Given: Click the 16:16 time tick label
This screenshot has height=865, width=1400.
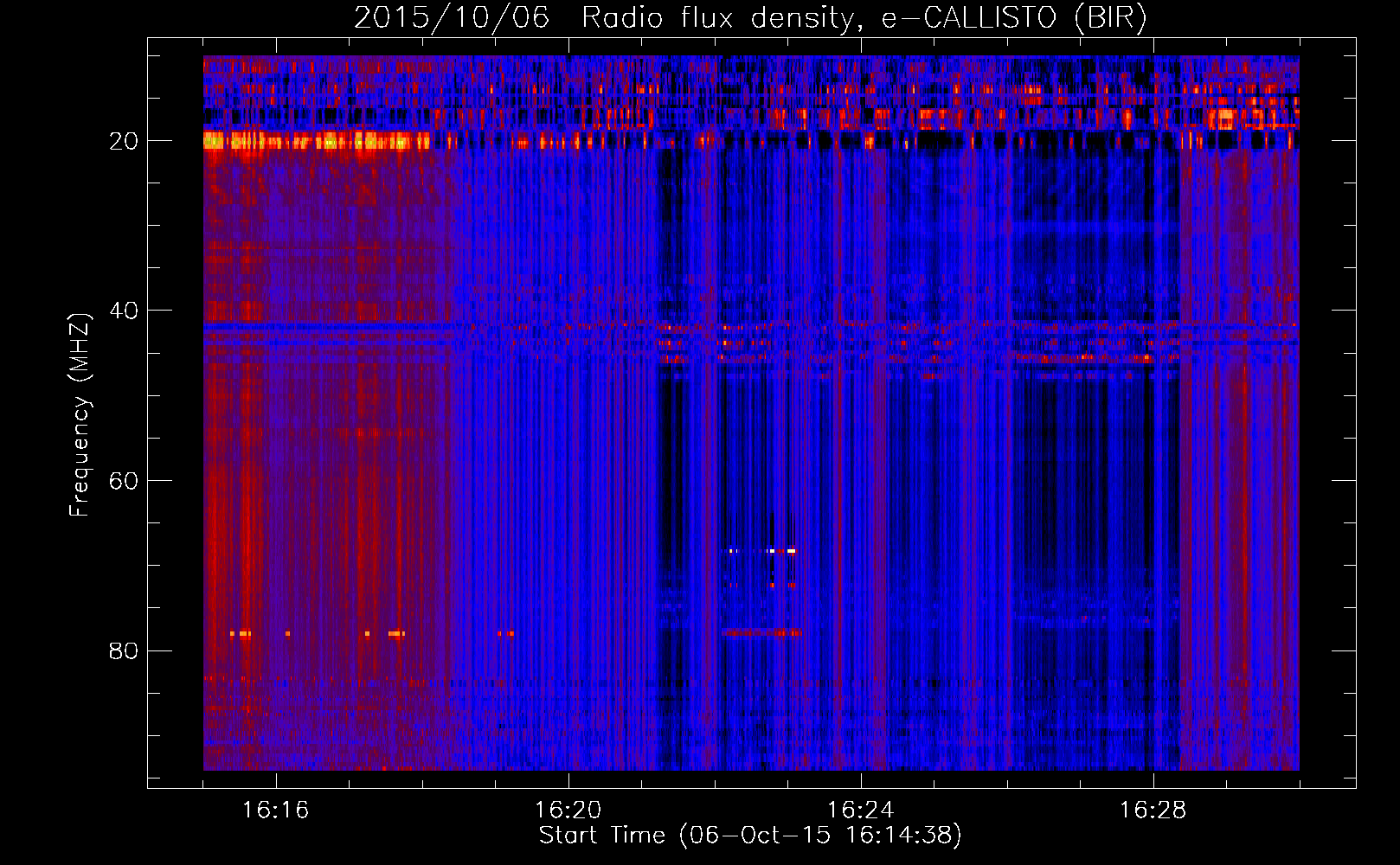Looking at the screenshot, I should [x=275, y=811].
